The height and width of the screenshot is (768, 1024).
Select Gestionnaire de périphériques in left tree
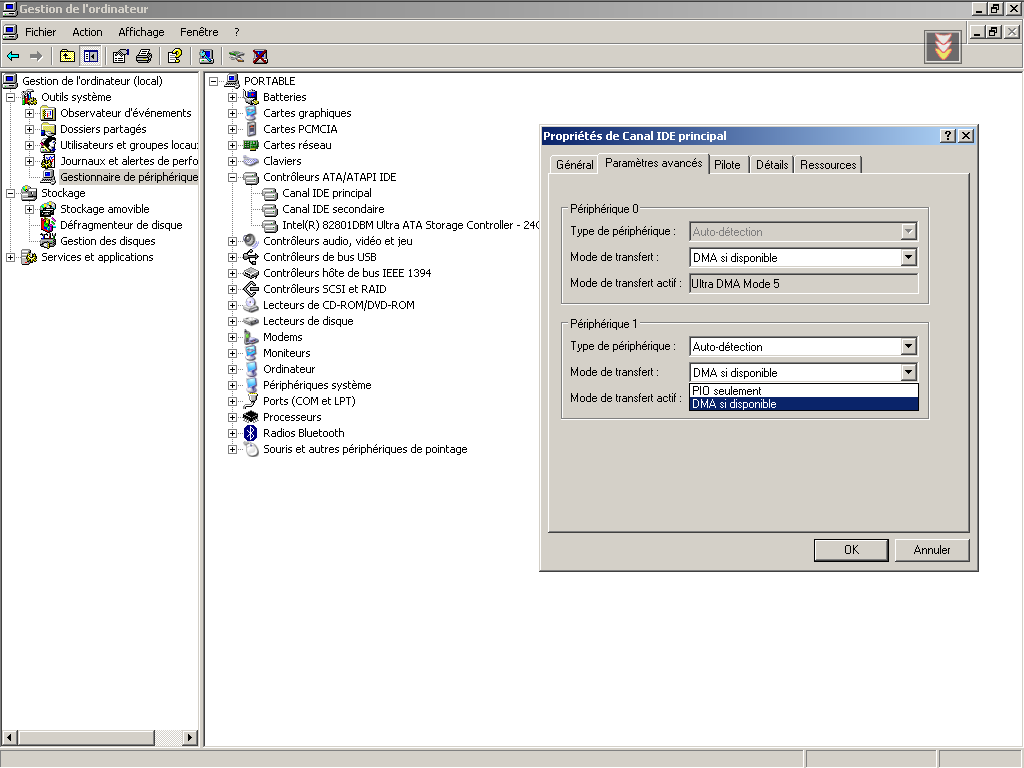tap(129, 177)
